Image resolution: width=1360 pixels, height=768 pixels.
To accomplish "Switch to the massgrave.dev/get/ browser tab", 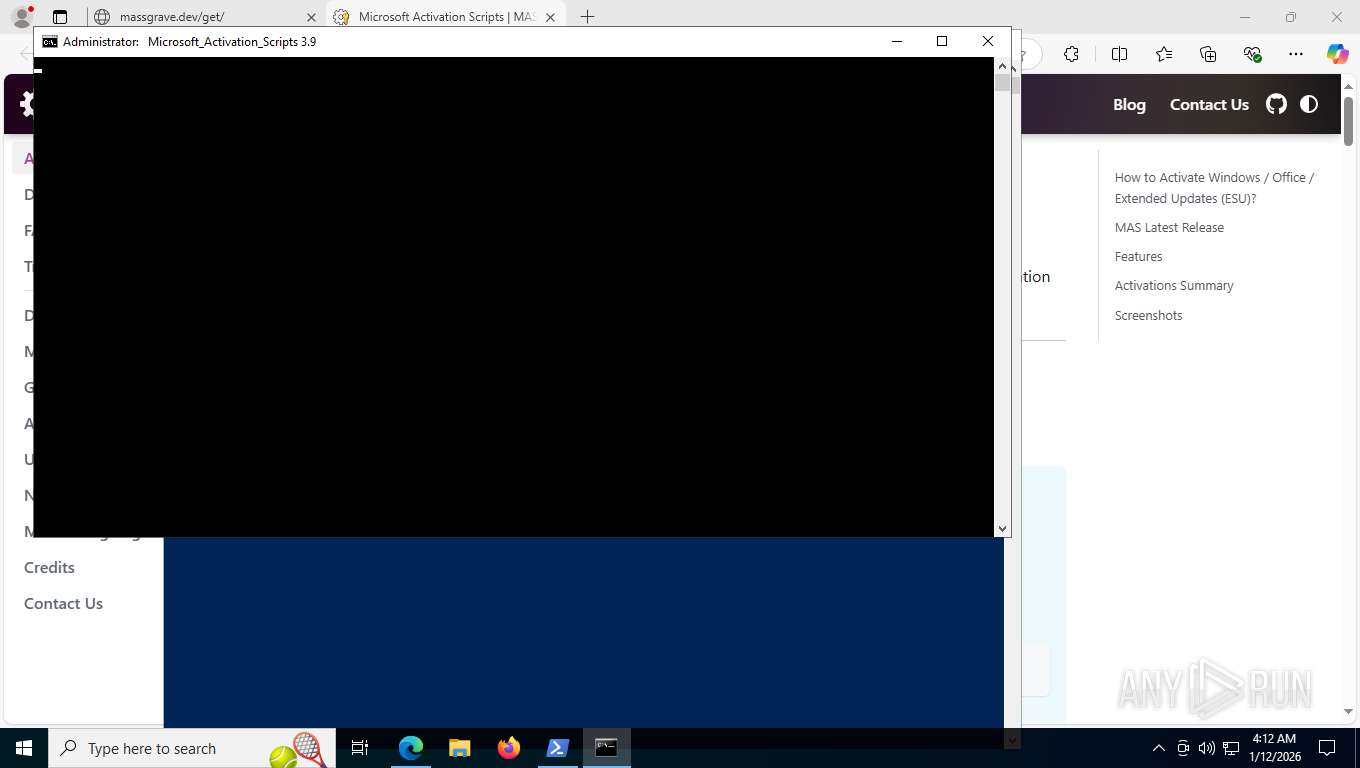I will 204,17.
